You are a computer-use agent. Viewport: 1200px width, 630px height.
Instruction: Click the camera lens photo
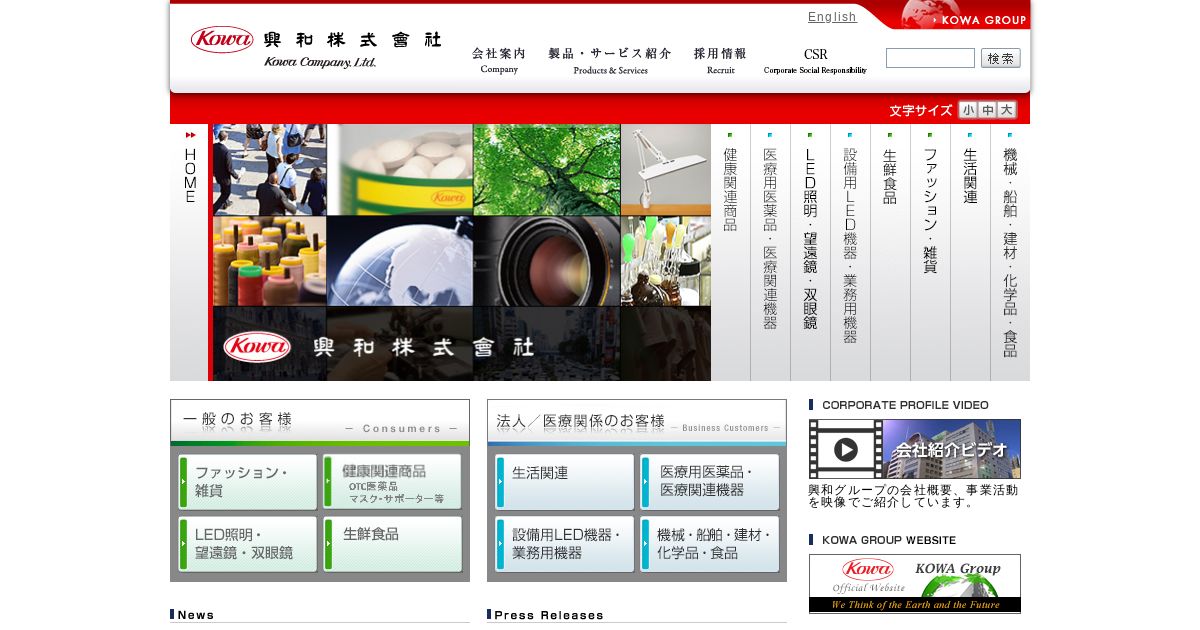(547, 261)
